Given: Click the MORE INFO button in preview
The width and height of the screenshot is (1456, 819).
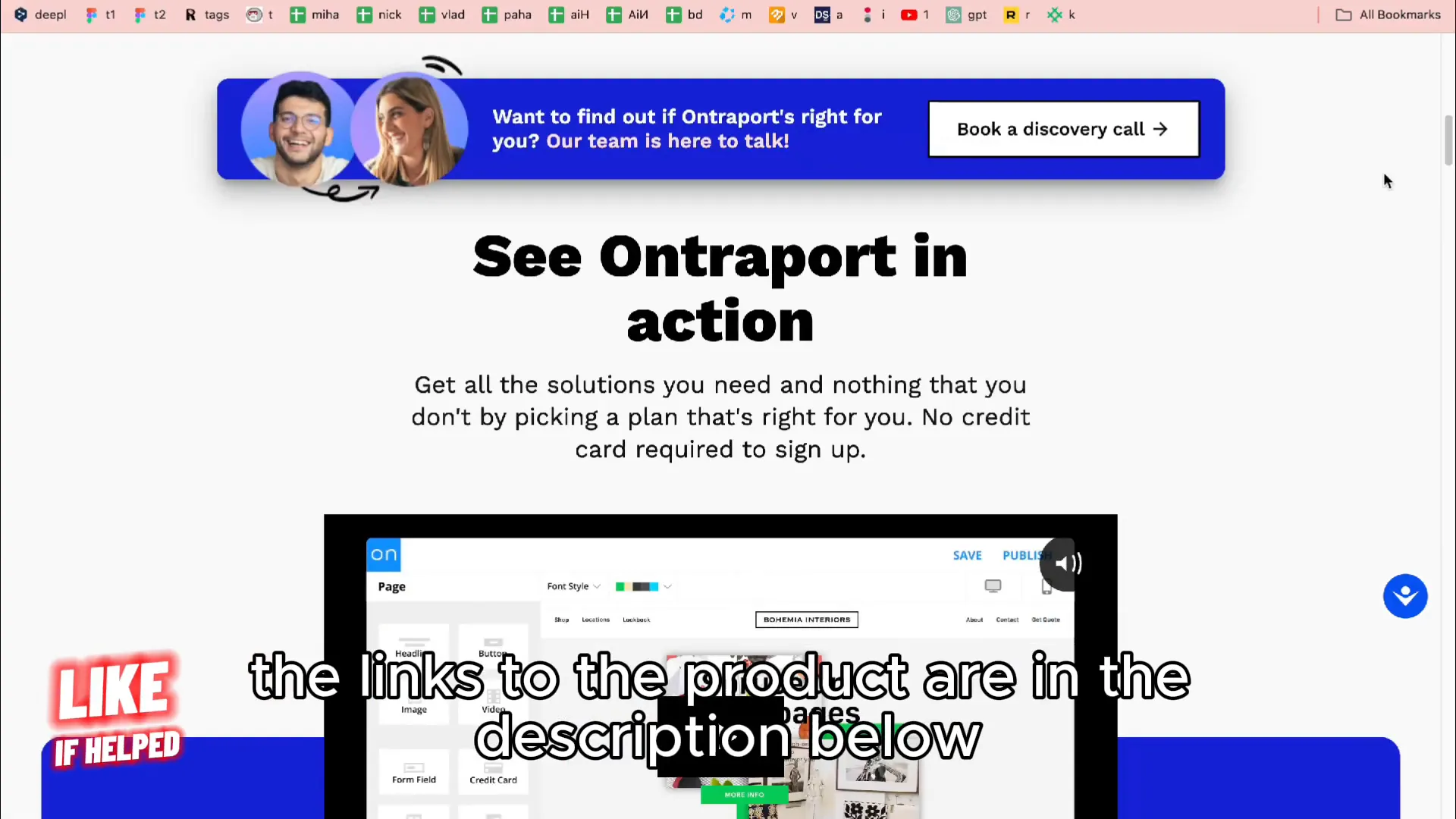Looking at the screenshot, I should pos(745,795).
